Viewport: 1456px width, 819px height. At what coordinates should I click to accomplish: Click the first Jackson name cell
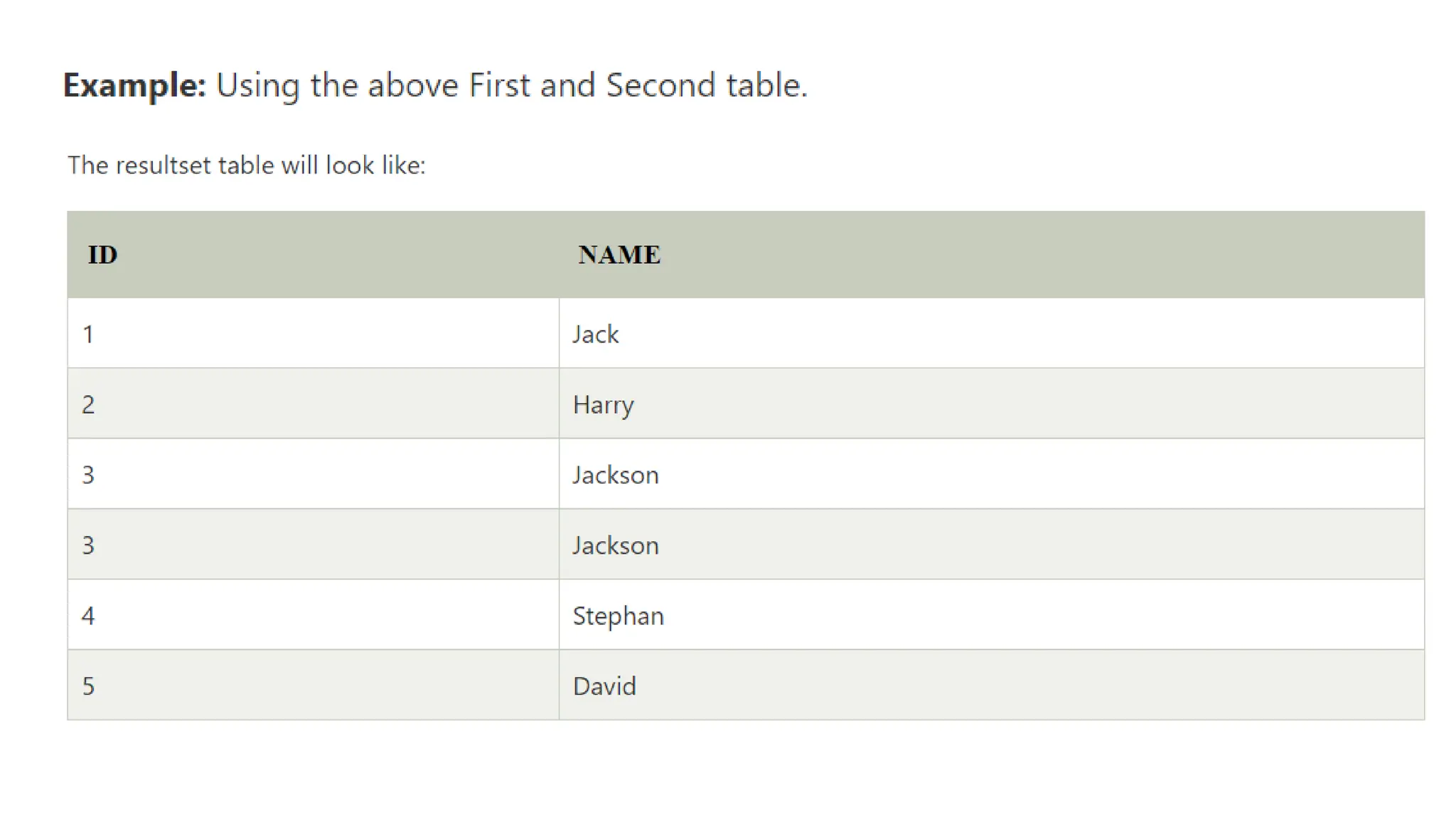point(616,475)
